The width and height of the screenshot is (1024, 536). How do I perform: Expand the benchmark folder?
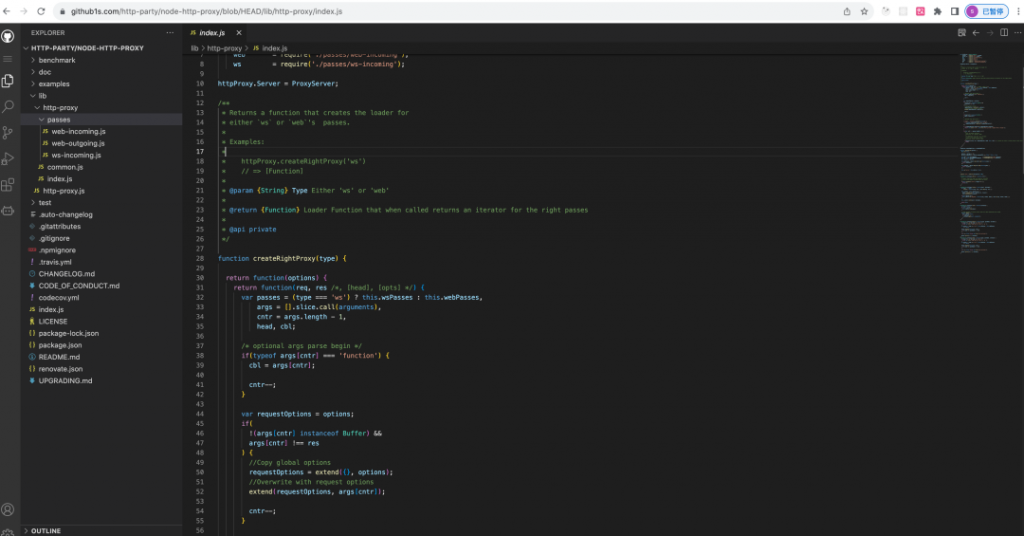pyautogui.click(x=102, y=60)
